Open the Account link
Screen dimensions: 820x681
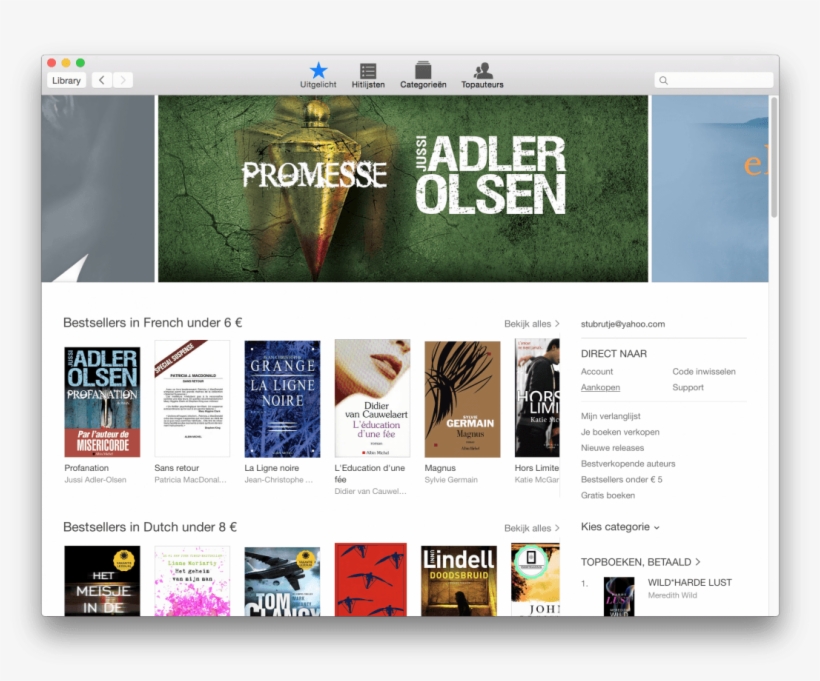(597, 371)
